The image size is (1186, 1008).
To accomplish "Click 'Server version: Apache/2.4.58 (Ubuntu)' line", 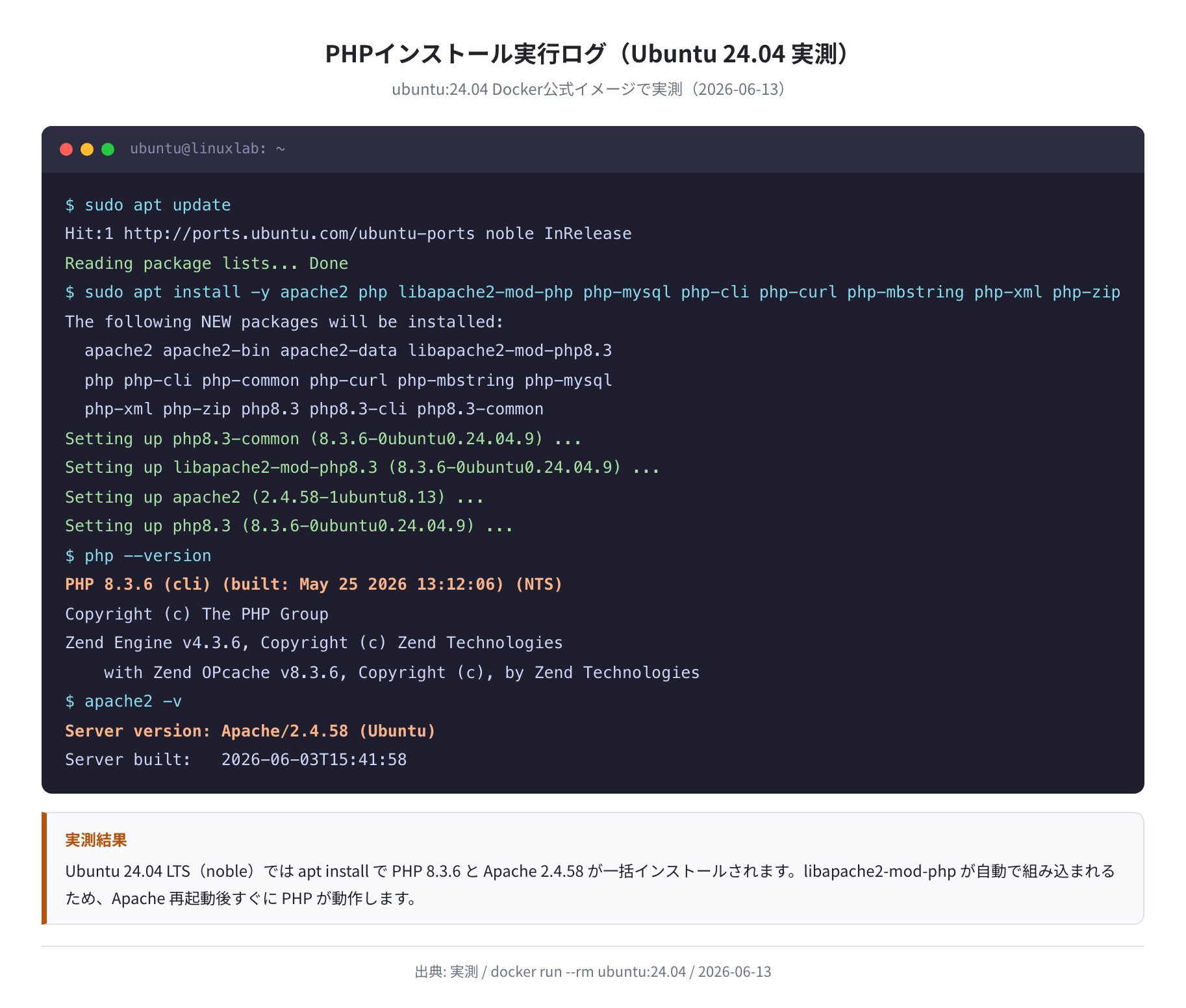I will 250,731.
